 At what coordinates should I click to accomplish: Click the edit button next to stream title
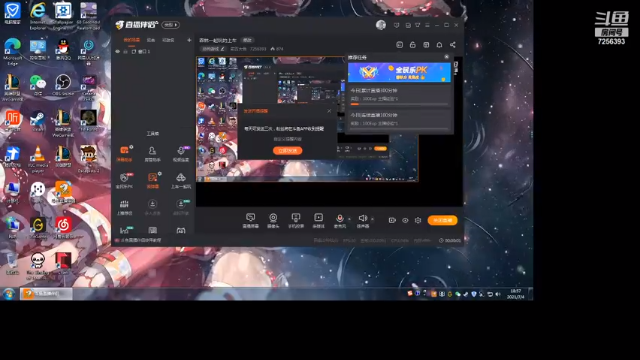247,40
